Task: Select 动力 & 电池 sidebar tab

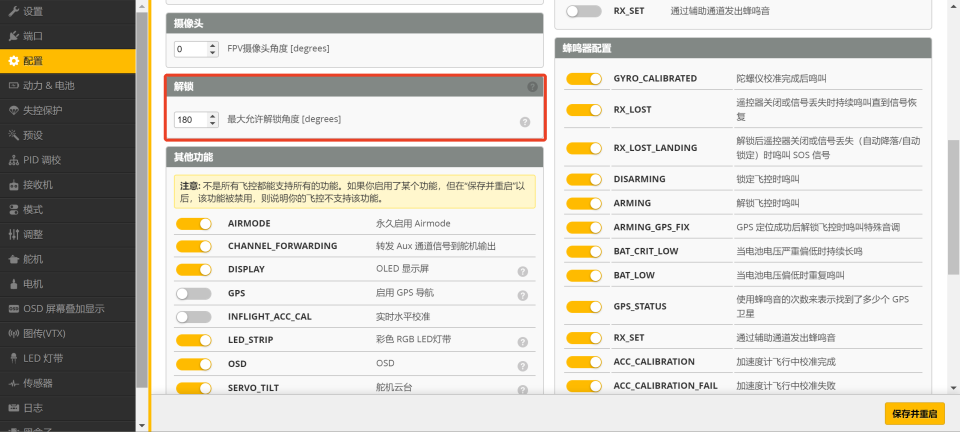Action: point(48,86)
